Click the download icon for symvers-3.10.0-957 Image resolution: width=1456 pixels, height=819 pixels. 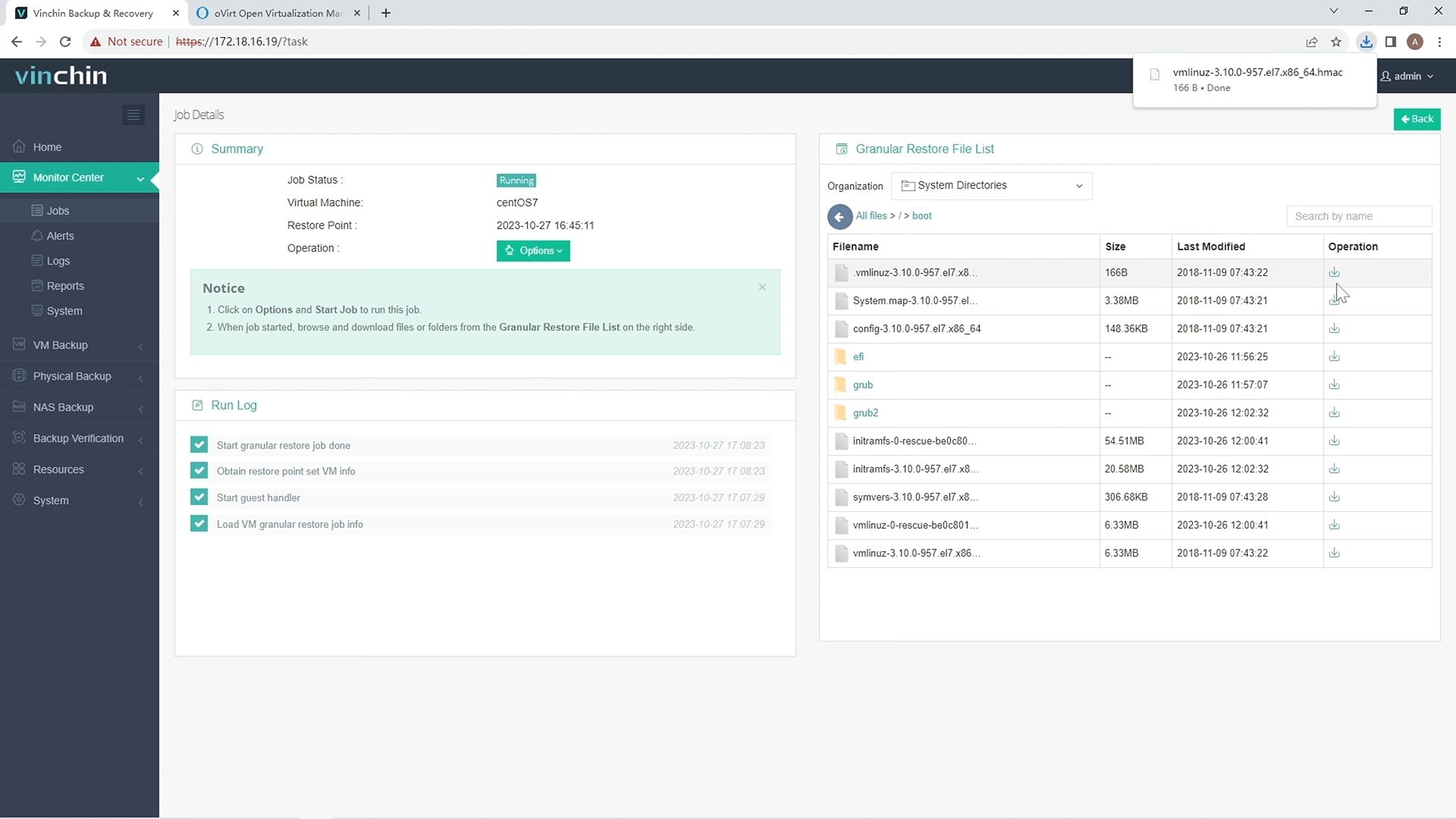coord(1334,497)
